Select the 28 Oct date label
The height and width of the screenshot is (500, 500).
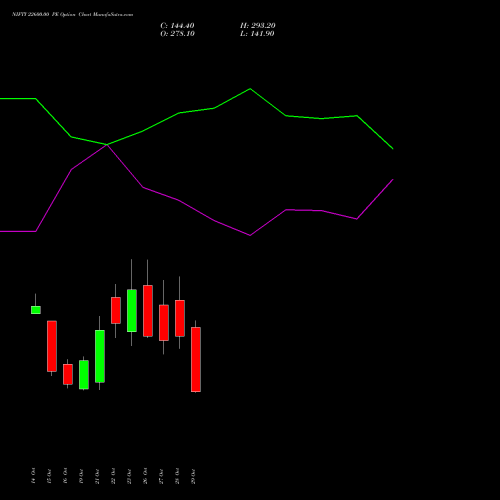177,476
